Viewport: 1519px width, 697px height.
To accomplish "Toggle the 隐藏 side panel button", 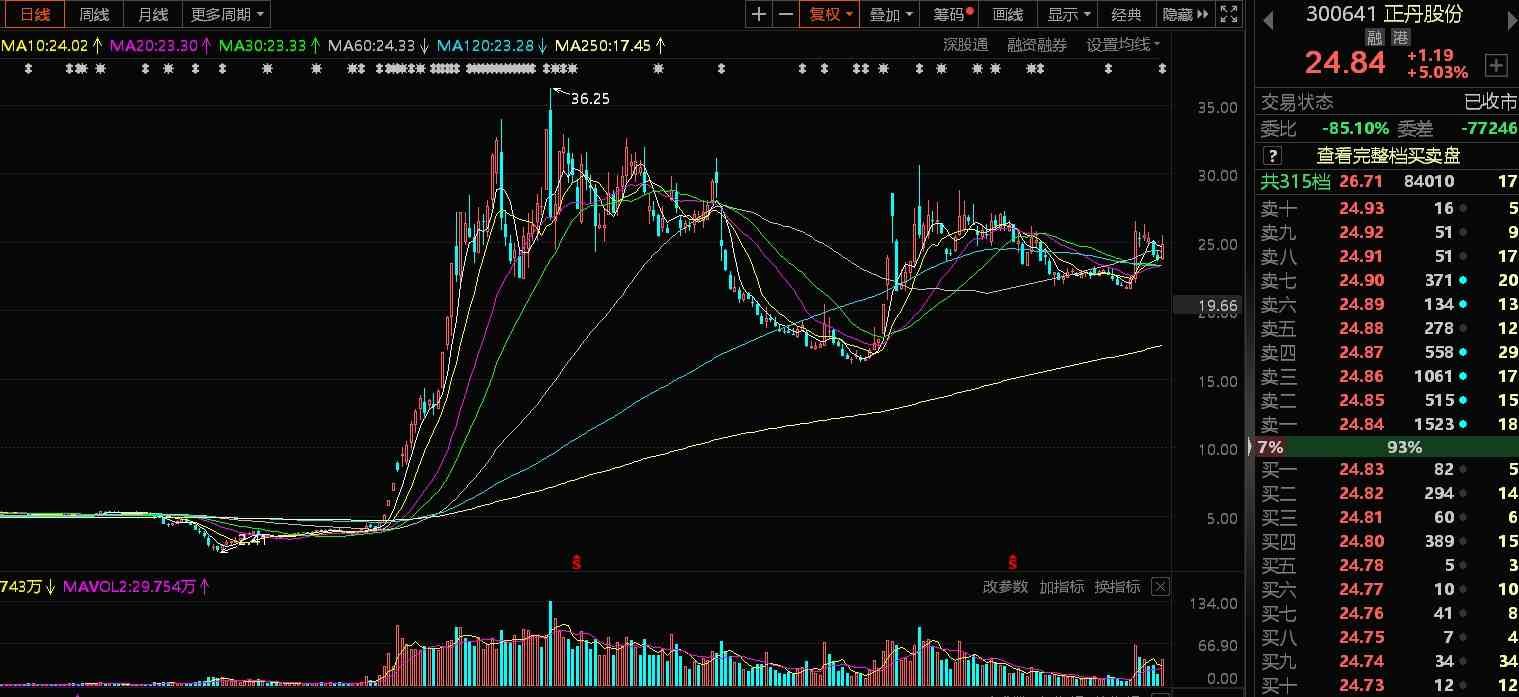I will click(1185, 14).
